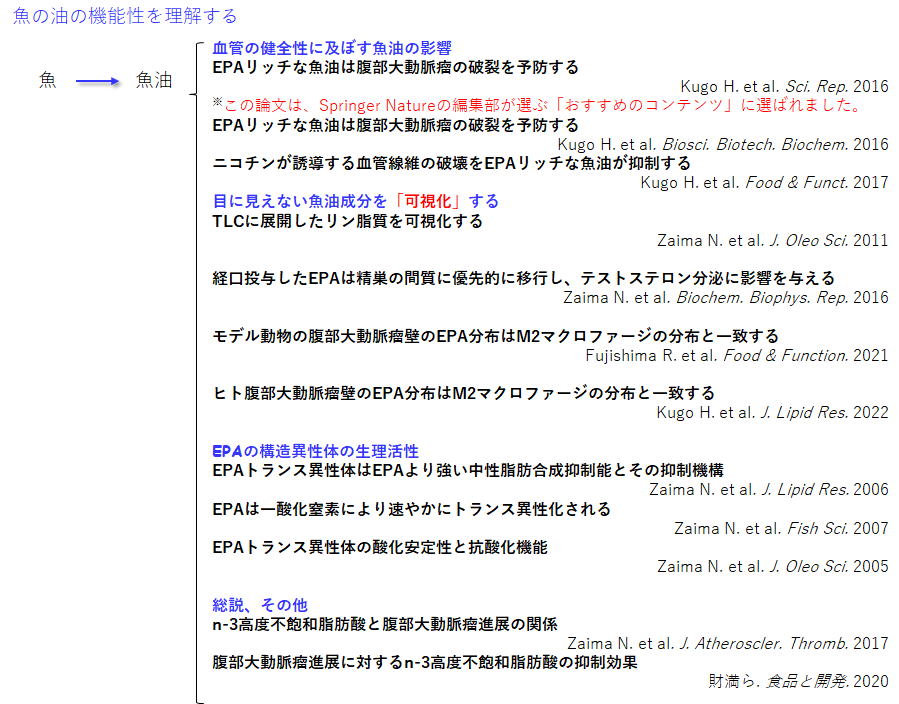Click citation Kugo H. Food & Funct. 2017
This screenshot has height=704, width=899.
[764, 183]
